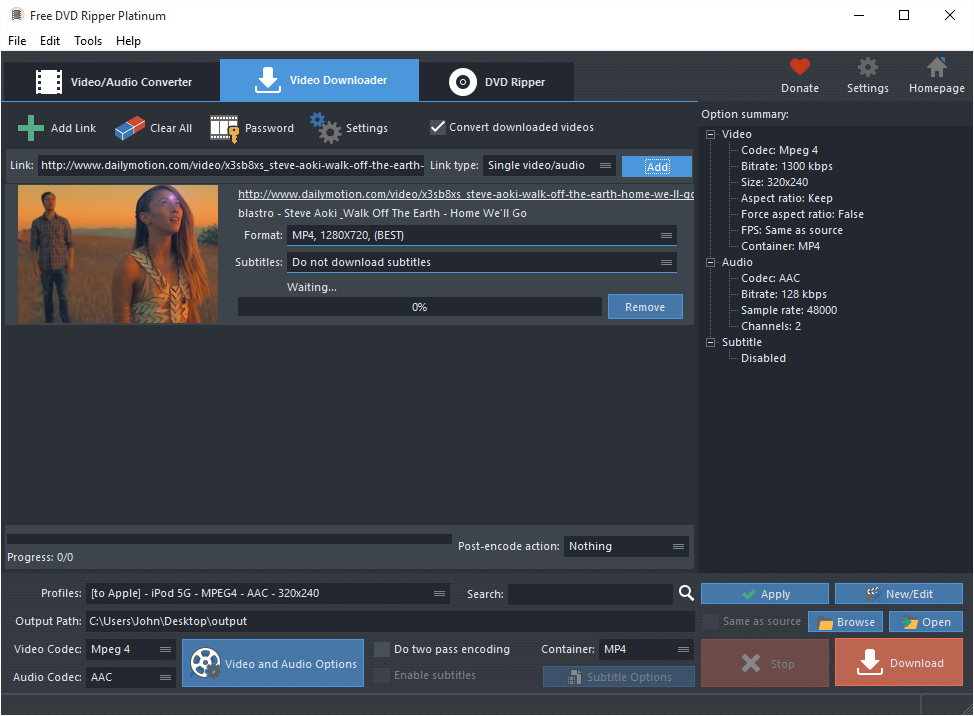Collapse the Video tree node

711,134
